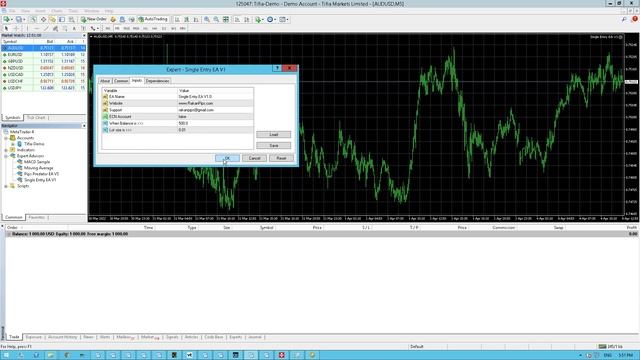This screenshot has height=360, width=640.
Task: Select the vertical line tool
Action: [27, 29]
